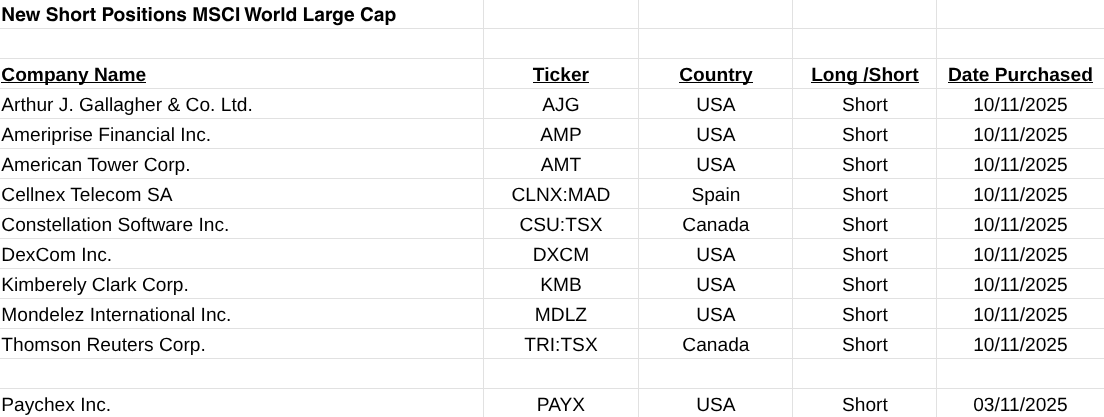
Task: Click the 'Thomson Reuters Corp.' cell
Action: coord(104,345)
